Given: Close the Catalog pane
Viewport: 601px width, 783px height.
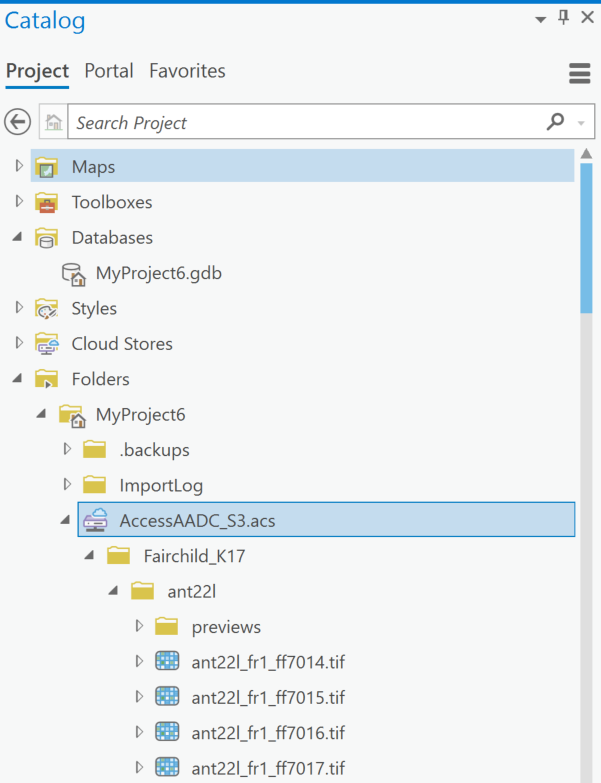Looking at the screenshot, I should tap(588, 18).
